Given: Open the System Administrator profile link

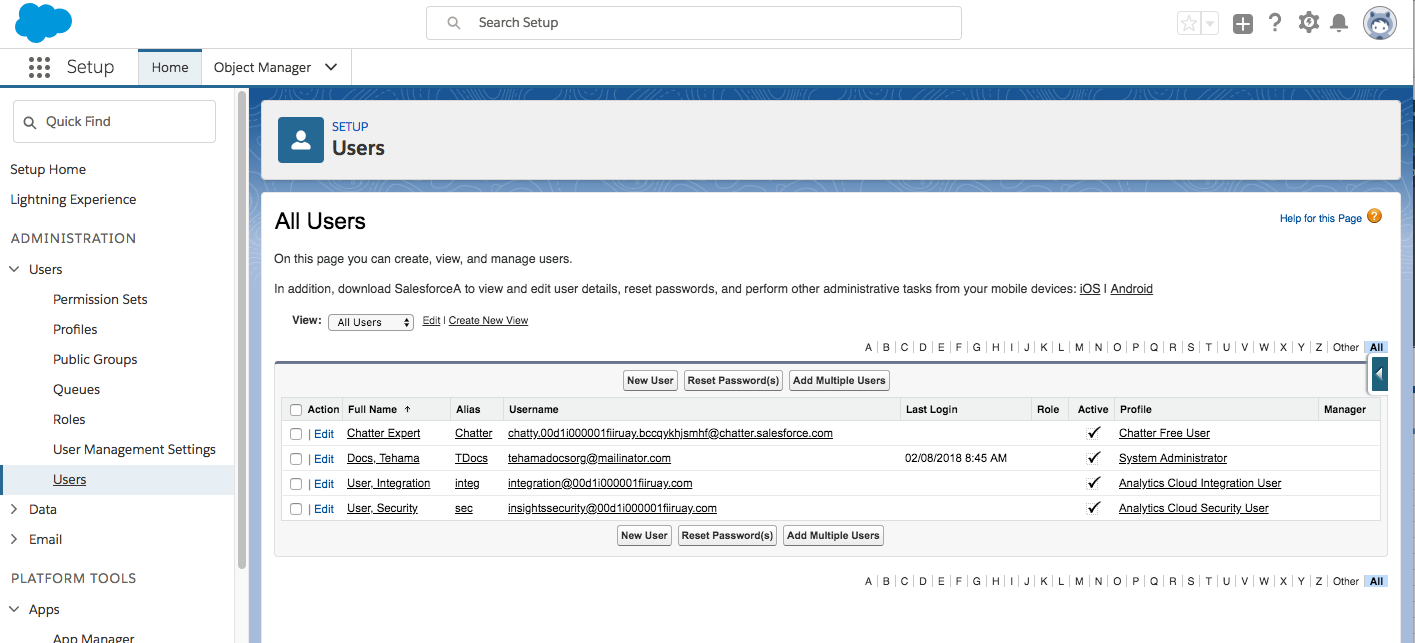Looking at the screenshot, I should point(1172,458).
